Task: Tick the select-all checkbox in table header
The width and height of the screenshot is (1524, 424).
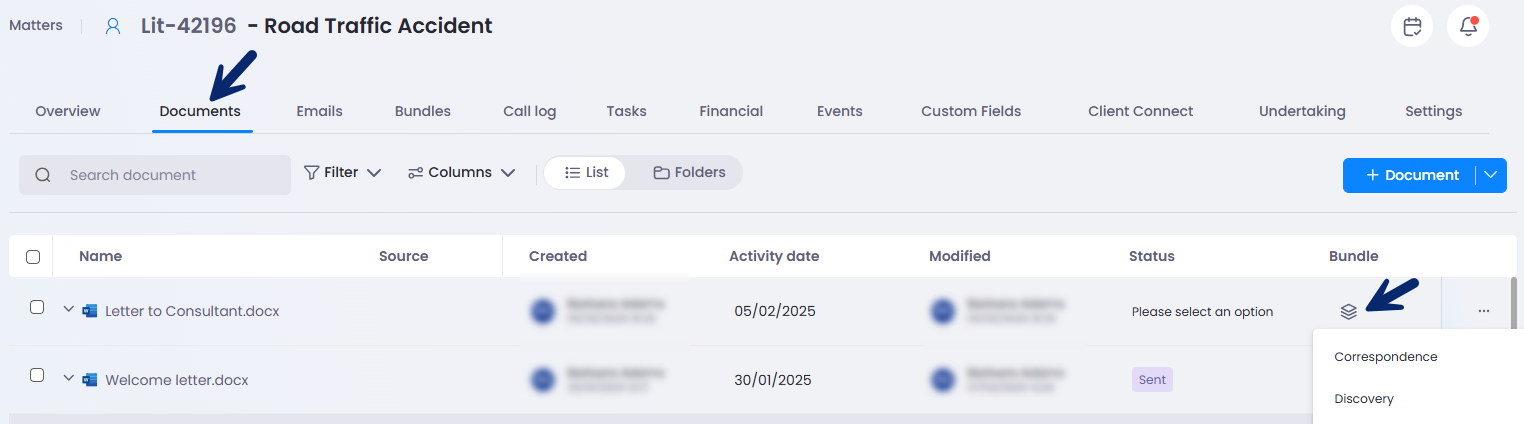Action: 33,257
